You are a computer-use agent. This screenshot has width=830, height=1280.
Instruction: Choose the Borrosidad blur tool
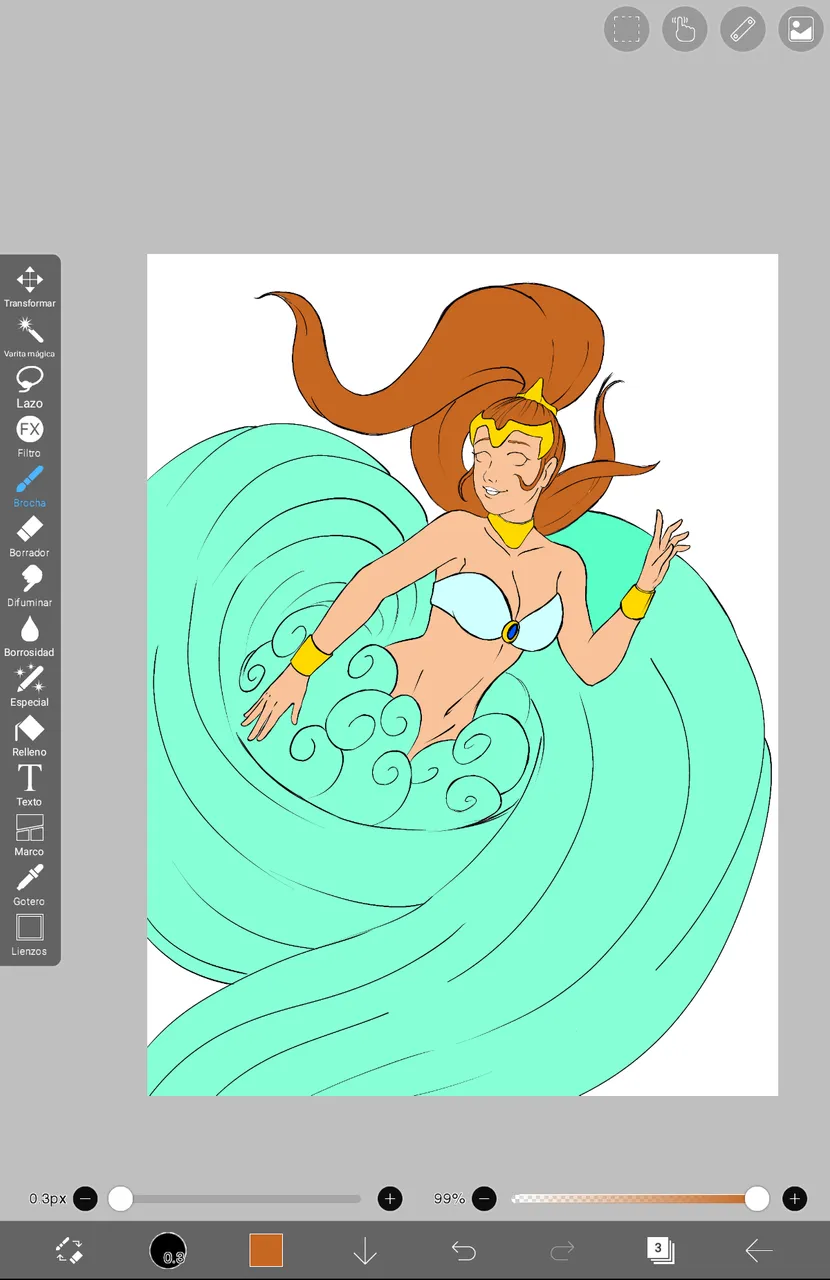[x=29, y=637]
